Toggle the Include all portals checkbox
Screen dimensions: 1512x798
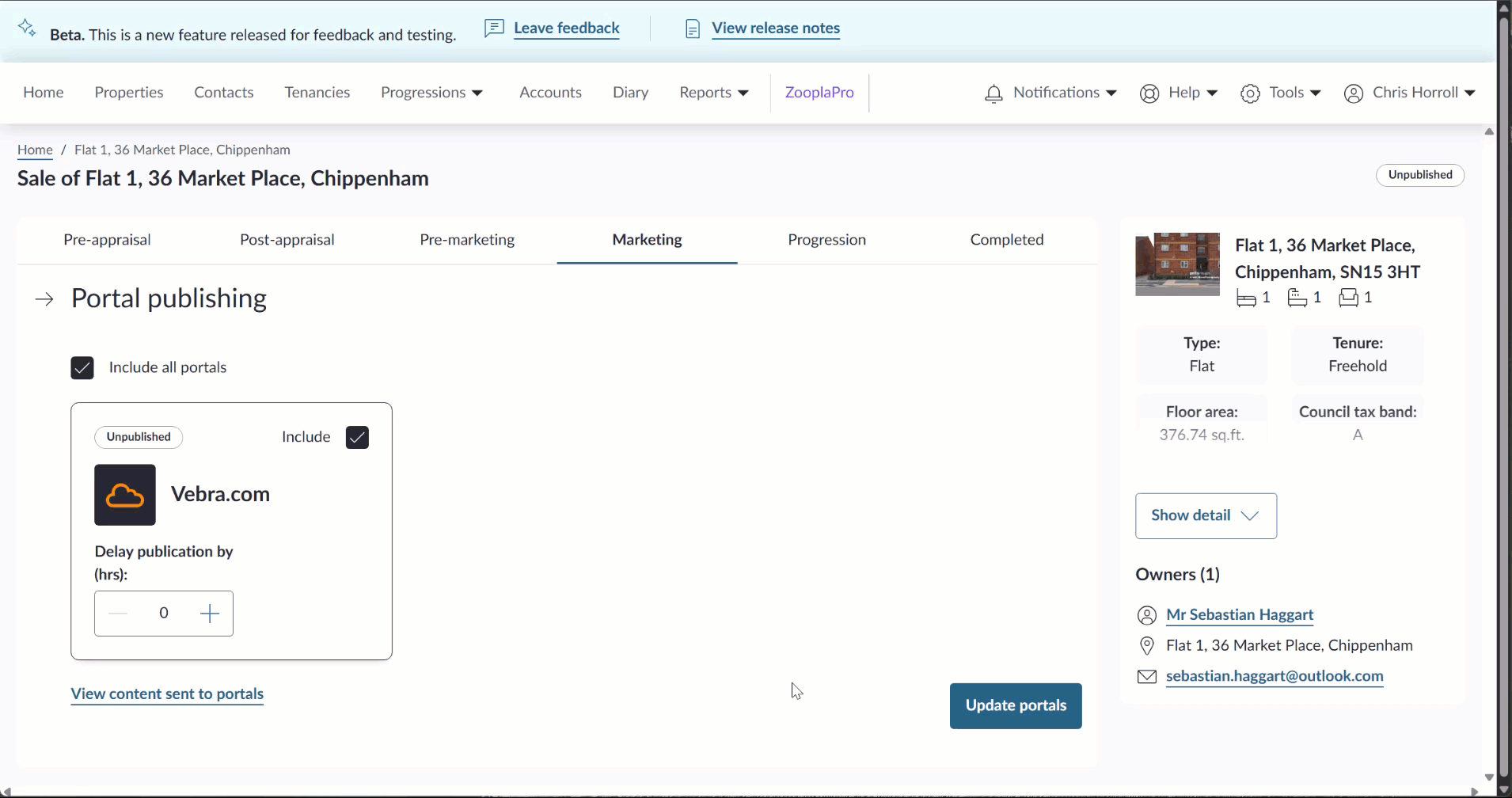pyautogui.click(x=82, y=367)
